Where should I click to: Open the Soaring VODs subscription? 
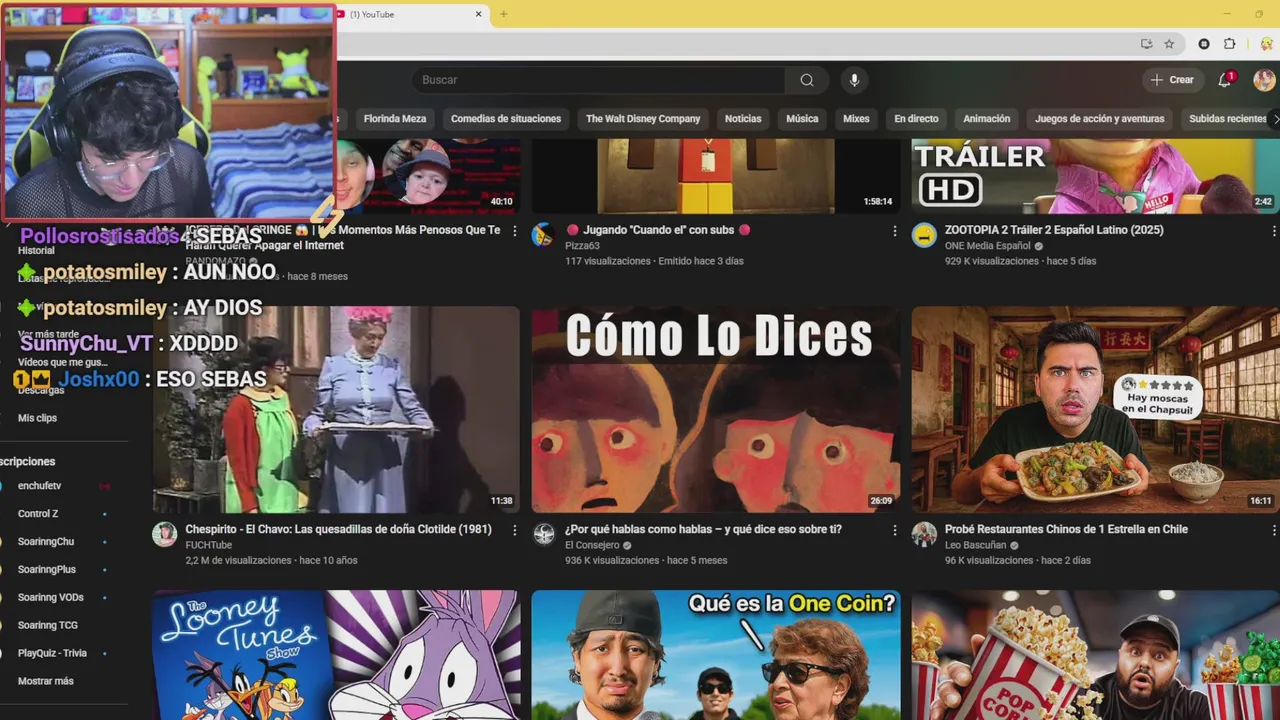point(51,598)
